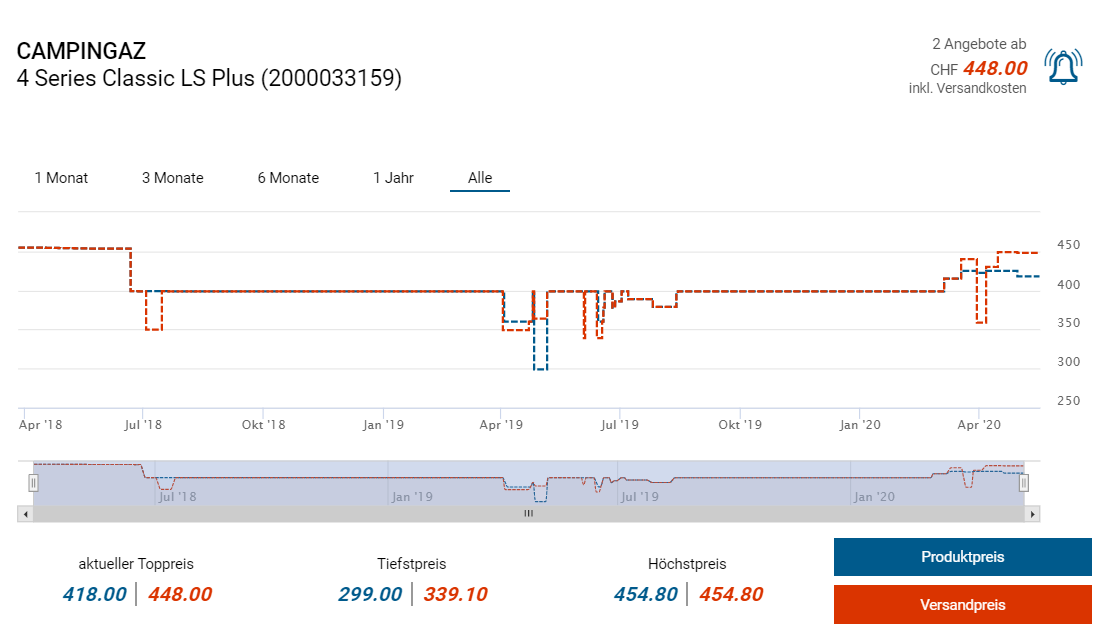Grab the right navigator range handle

[x=1024, y=483]
